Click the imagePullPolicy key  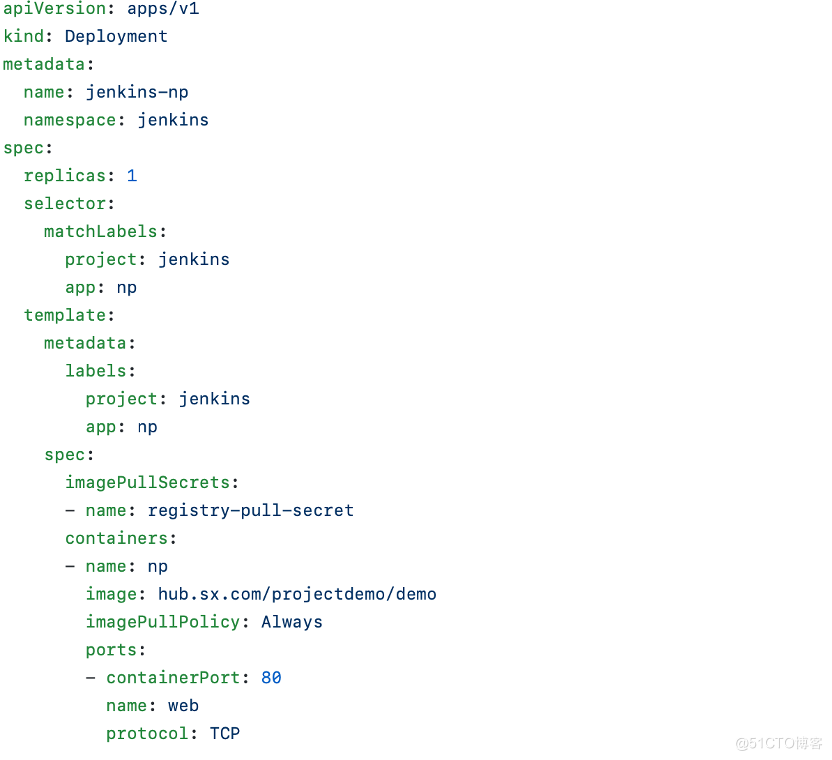coord(163,622)
